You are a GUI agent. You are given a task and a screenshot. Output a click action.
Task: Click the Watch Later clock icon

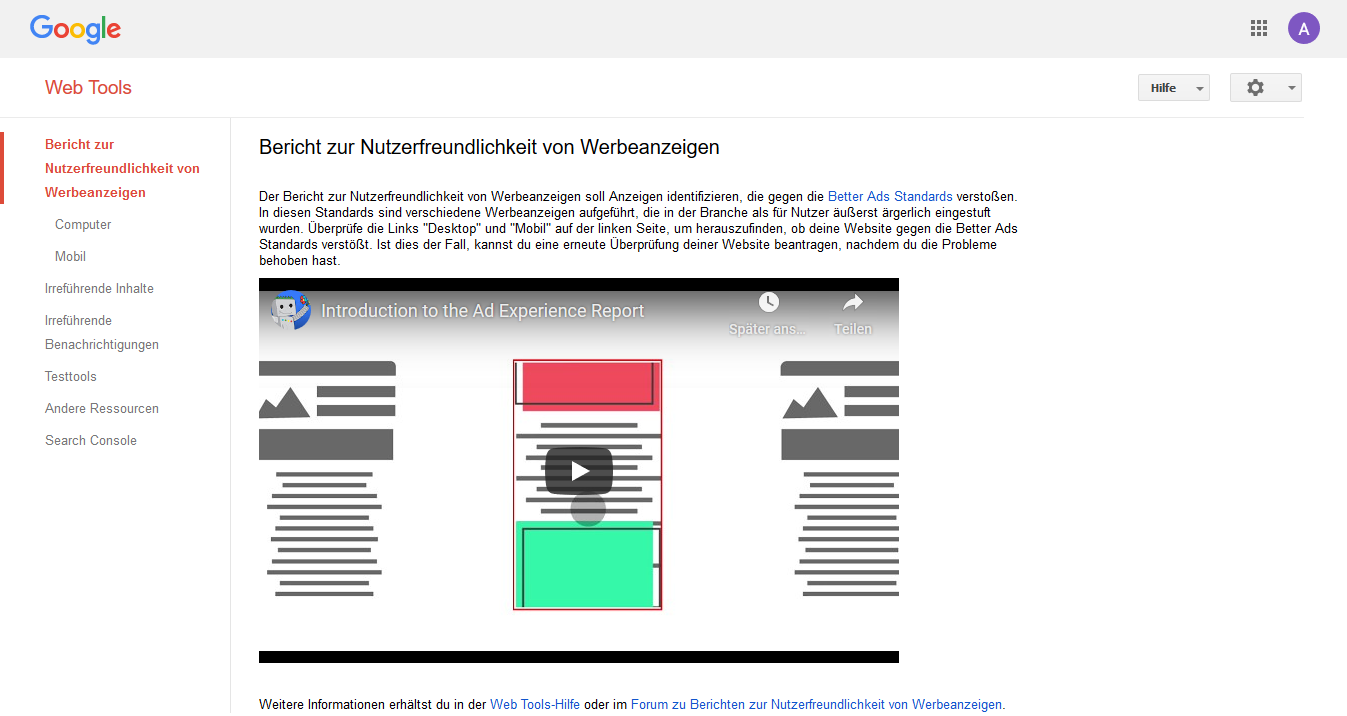(x=768, y=303)
